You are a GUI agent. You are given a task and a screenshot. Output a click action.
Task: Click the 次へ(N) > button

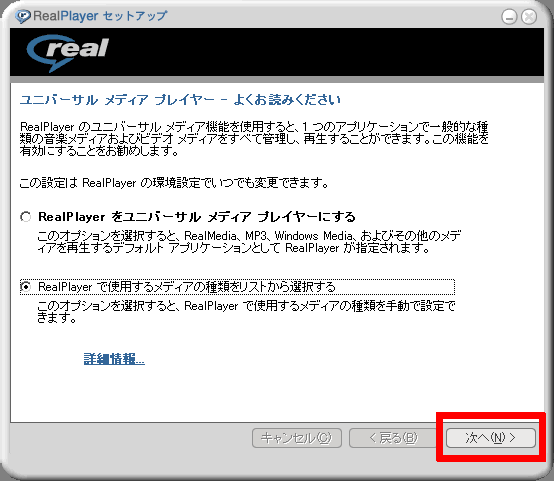pos(491,438)
